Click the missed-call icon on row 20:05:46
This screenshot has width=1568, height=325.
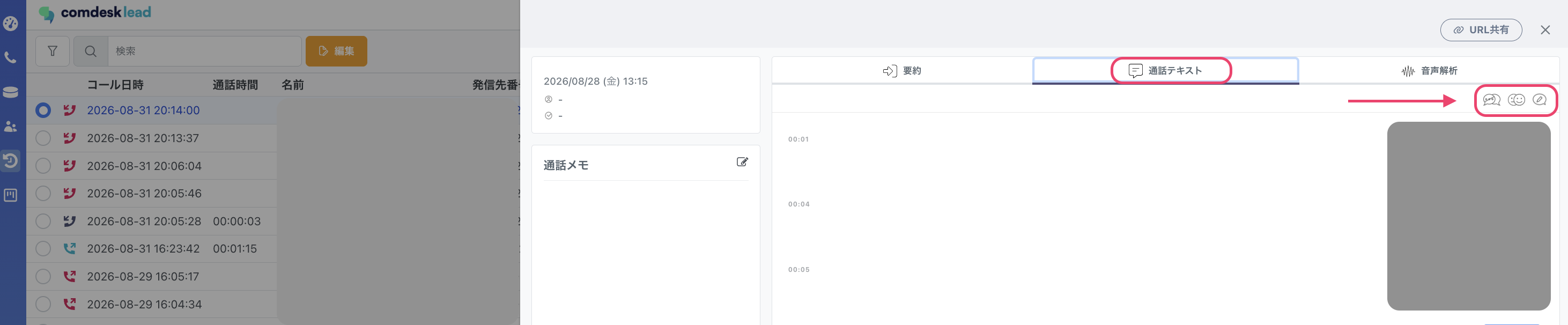pyautogui.click(x=70, y=194)
